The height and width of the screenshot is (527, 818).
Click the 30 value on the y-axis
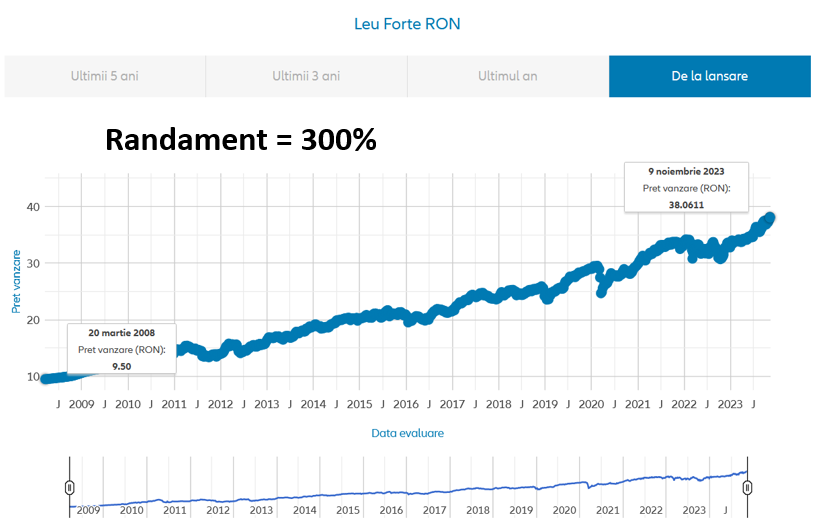point(33,264)
